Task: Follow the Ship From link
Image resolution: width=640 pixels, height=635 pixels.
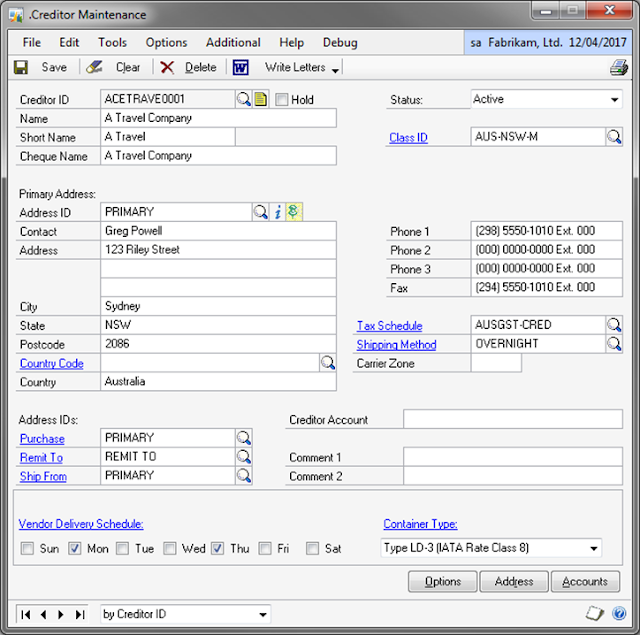Action: tap(43, 476)
